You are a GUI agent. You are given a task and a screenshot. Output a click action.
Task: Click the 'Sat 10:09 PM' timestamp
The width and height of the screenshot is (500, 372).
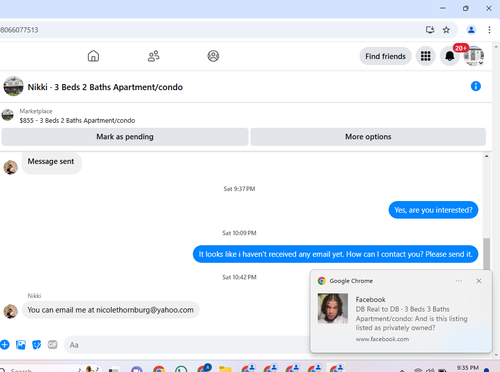point(239,233)
